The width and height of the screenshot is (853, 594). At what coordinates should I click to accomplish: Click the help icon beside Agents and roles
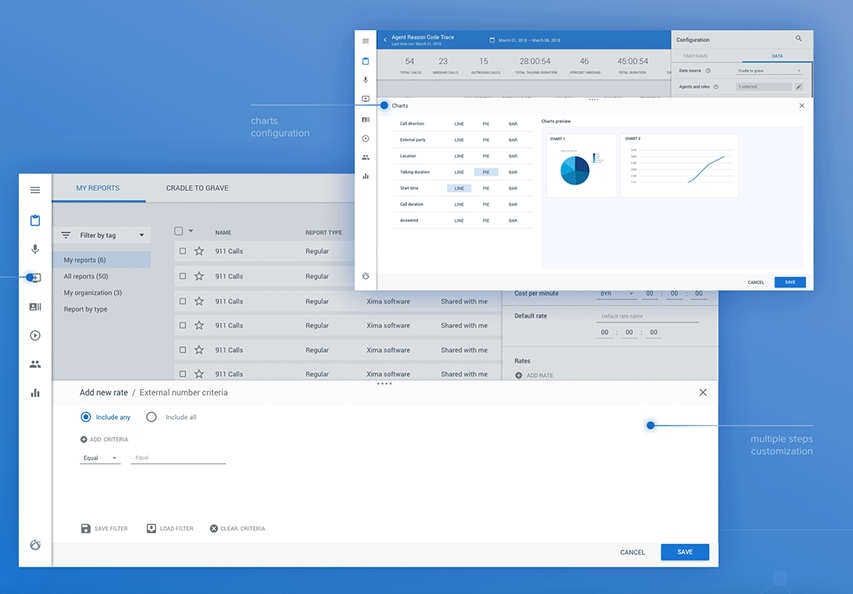[x=716, y=86]
